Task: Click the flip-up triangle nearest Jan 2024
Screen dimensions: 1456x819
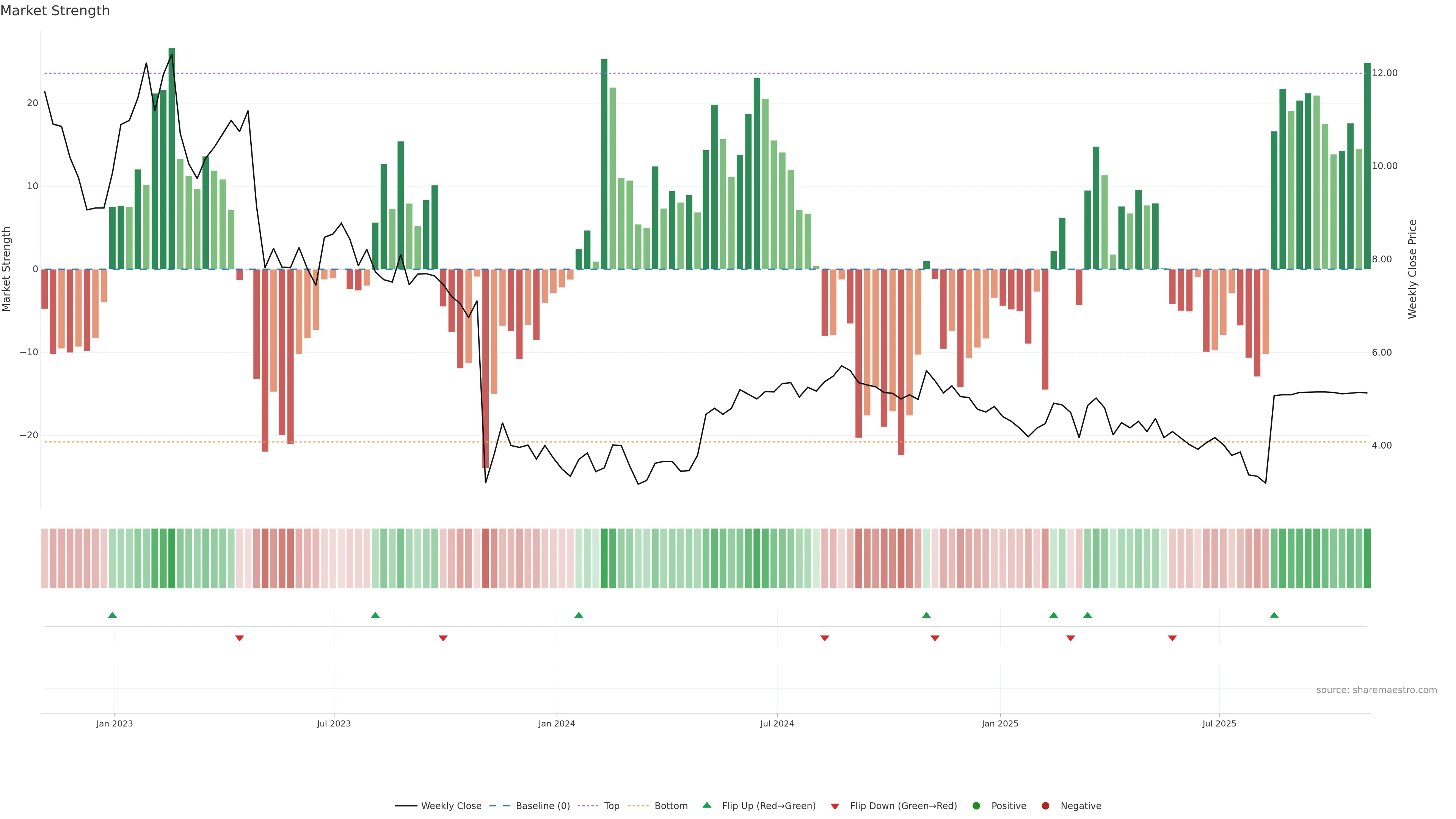Action: (579, 615)
